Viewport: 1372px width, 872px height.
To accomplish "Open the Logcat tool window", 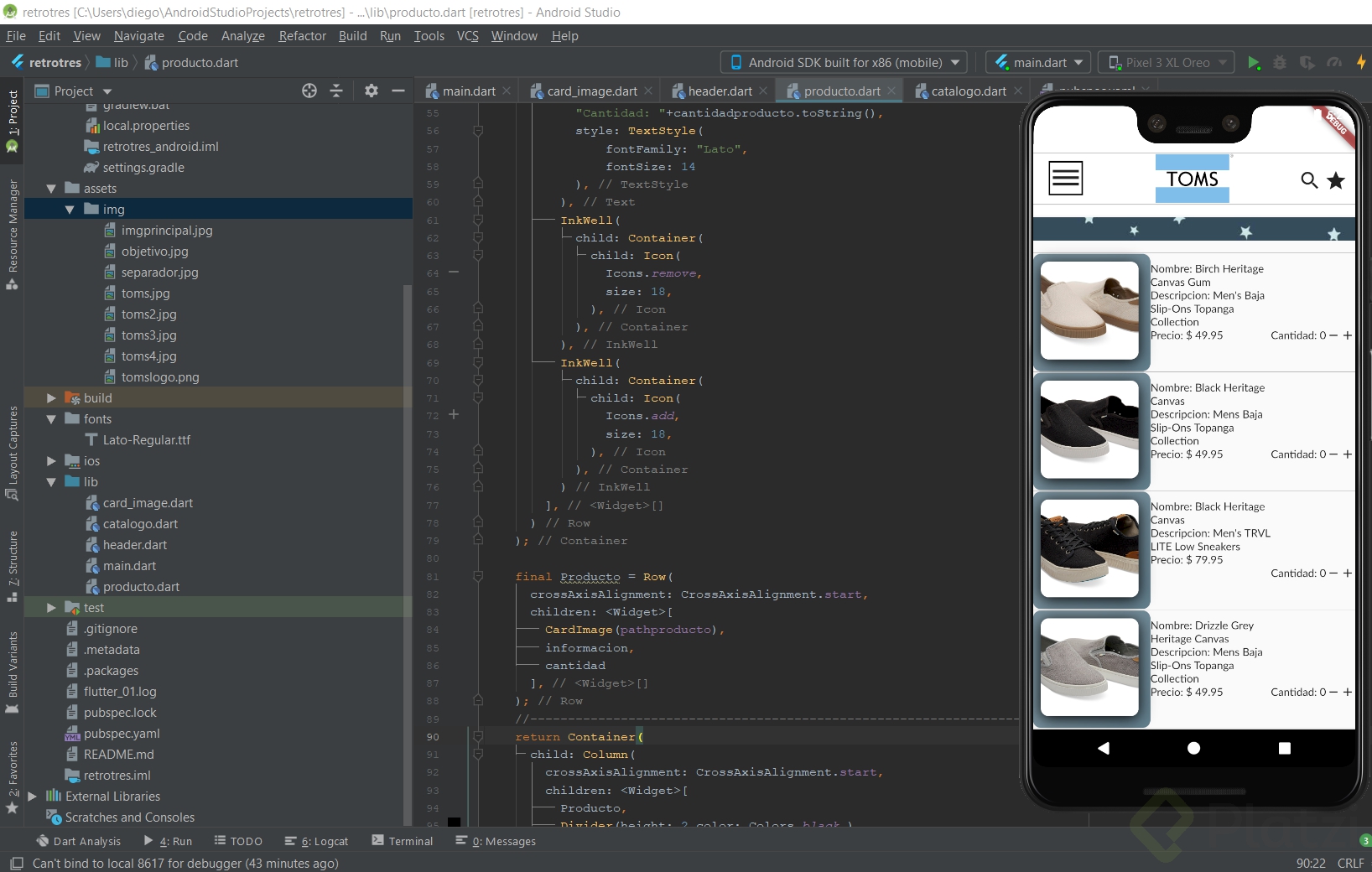I will click(316, 841).
